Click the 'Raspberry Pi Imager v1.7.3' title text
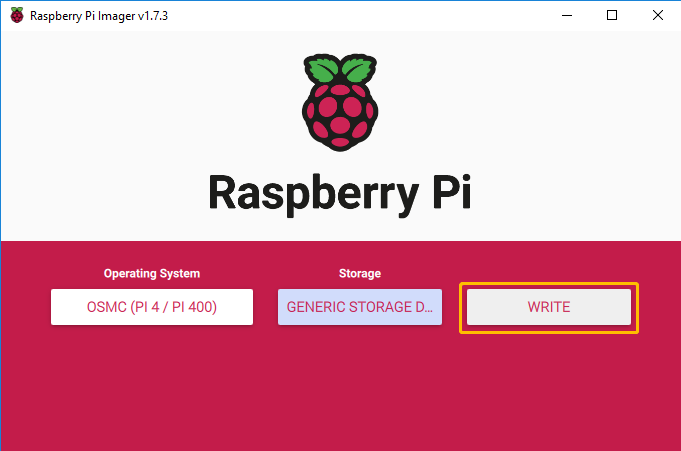Screen dimensions: 681x451 99,16
